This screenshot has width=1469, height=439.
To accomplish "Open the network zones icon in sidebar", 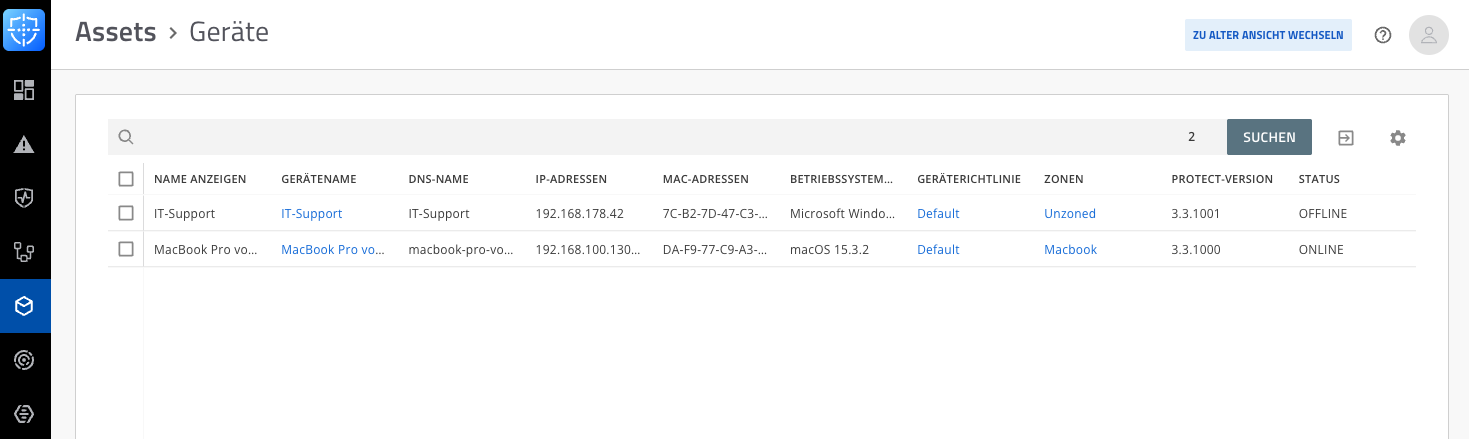I will [x=25, y=252].
